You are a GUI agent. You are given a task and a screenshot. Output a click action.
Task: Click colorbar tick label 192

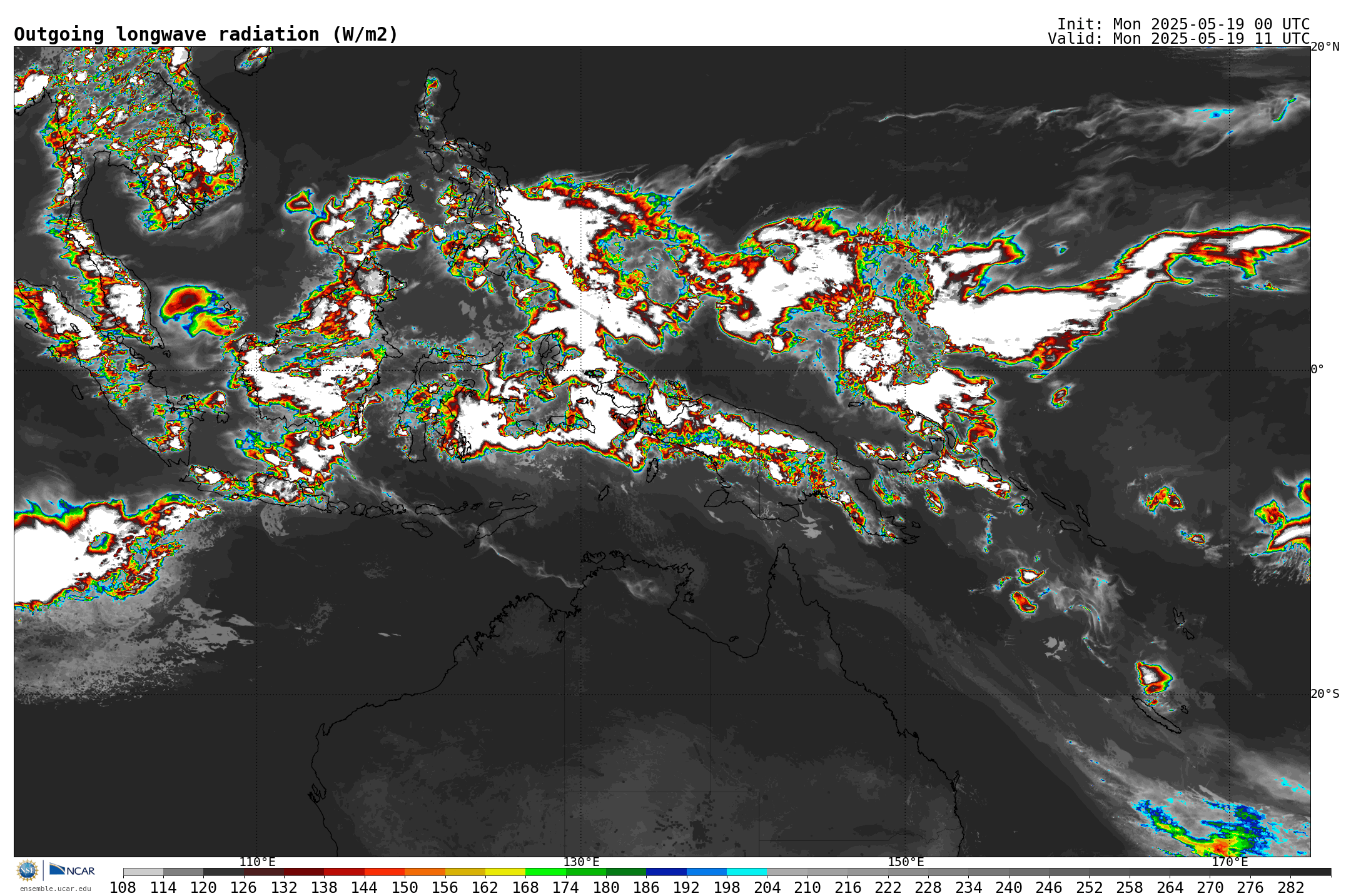pos(687,888)
